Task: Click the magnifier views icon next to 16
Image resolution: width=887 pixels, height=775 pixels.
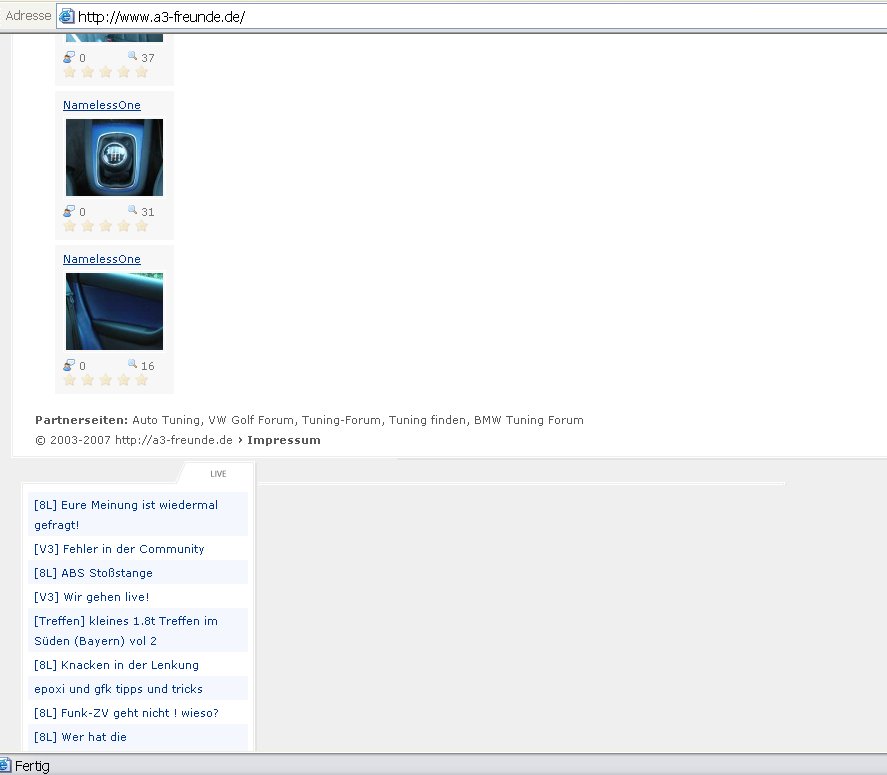Action: pos(132,363)
